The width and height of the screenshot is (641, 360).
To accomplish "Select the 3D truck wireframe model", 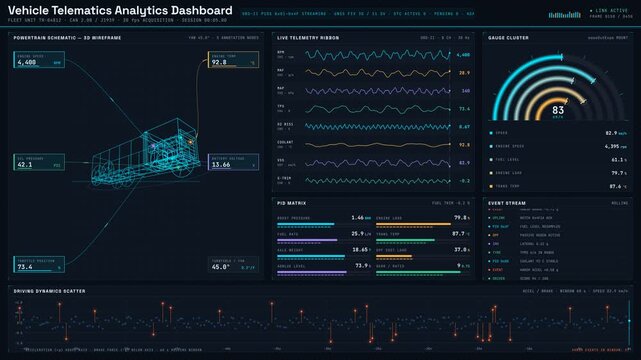I will click(x=145, y=154).
